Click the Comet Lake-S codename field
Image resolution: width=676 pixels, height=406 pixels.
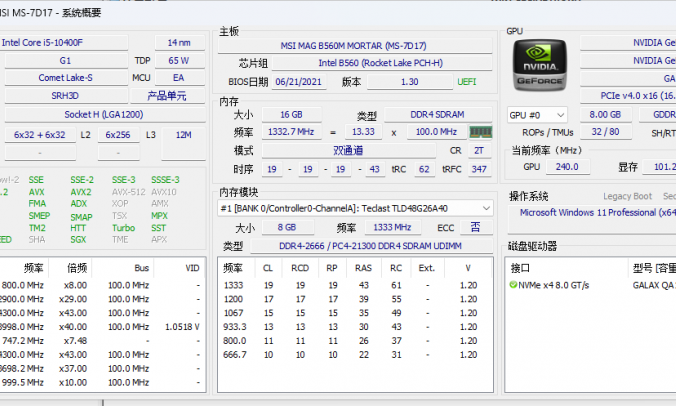click(x=66, y=78)
